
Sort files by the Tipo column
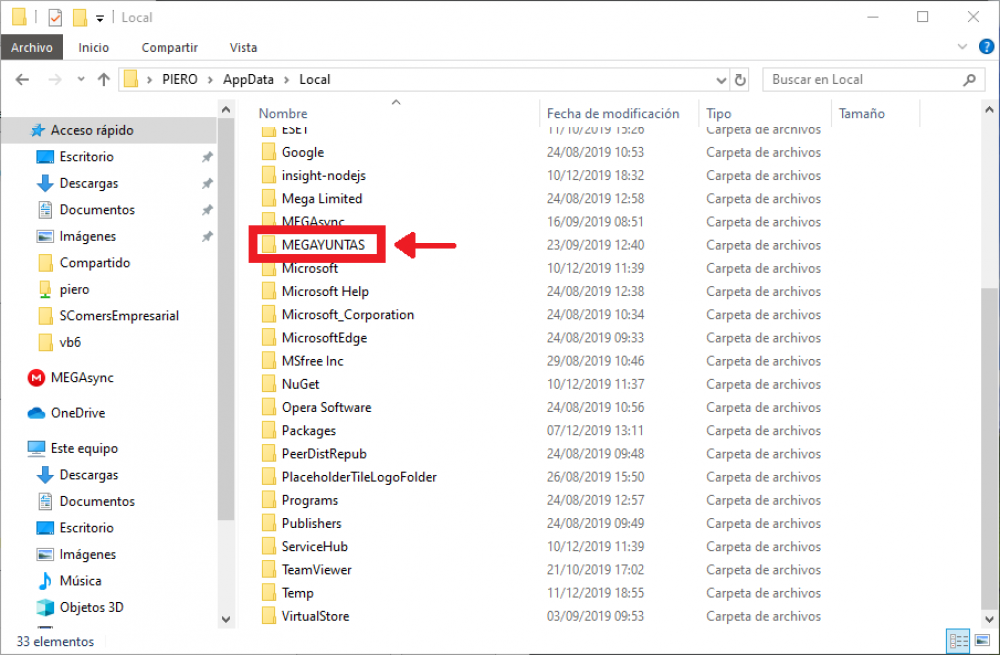(718, 114)
